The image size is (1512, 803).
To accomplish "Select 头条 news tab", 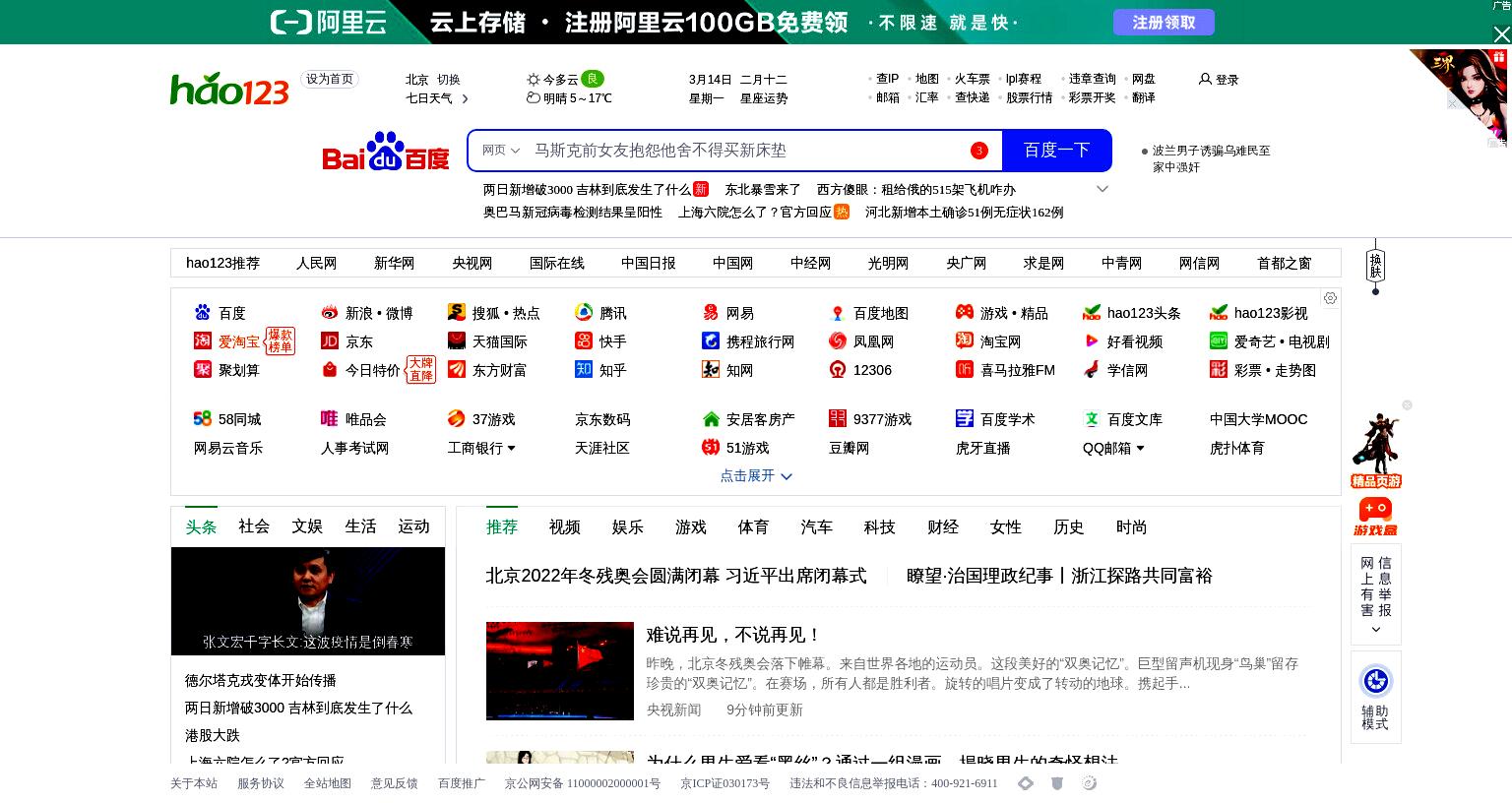I will pyautogui.click(x=201, y=526).
